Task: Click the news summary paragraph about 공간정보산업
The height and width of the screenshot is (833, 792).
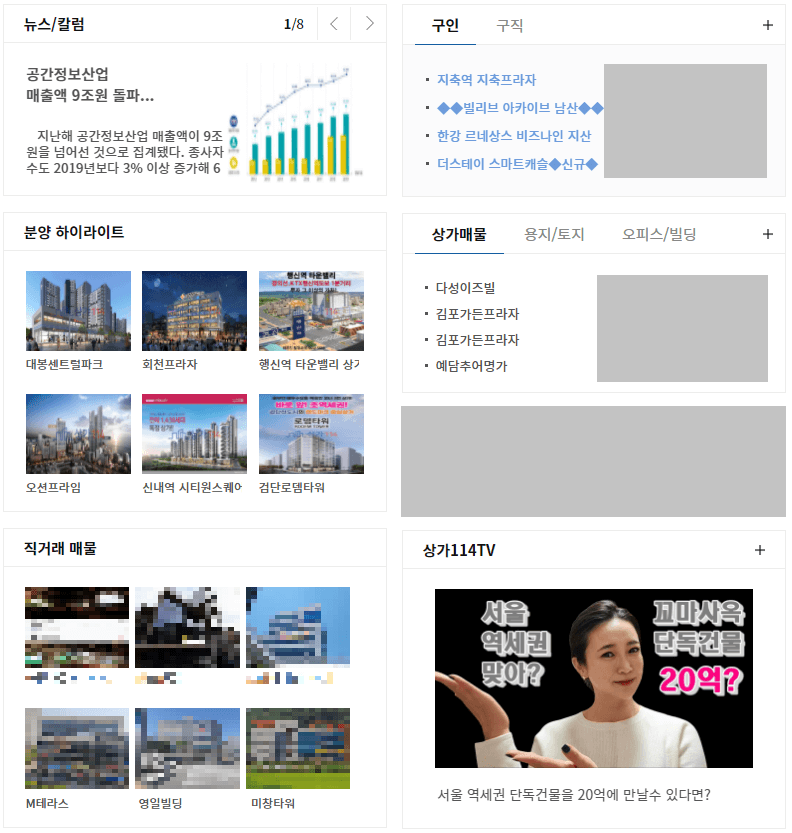Action: click(125, 152)
